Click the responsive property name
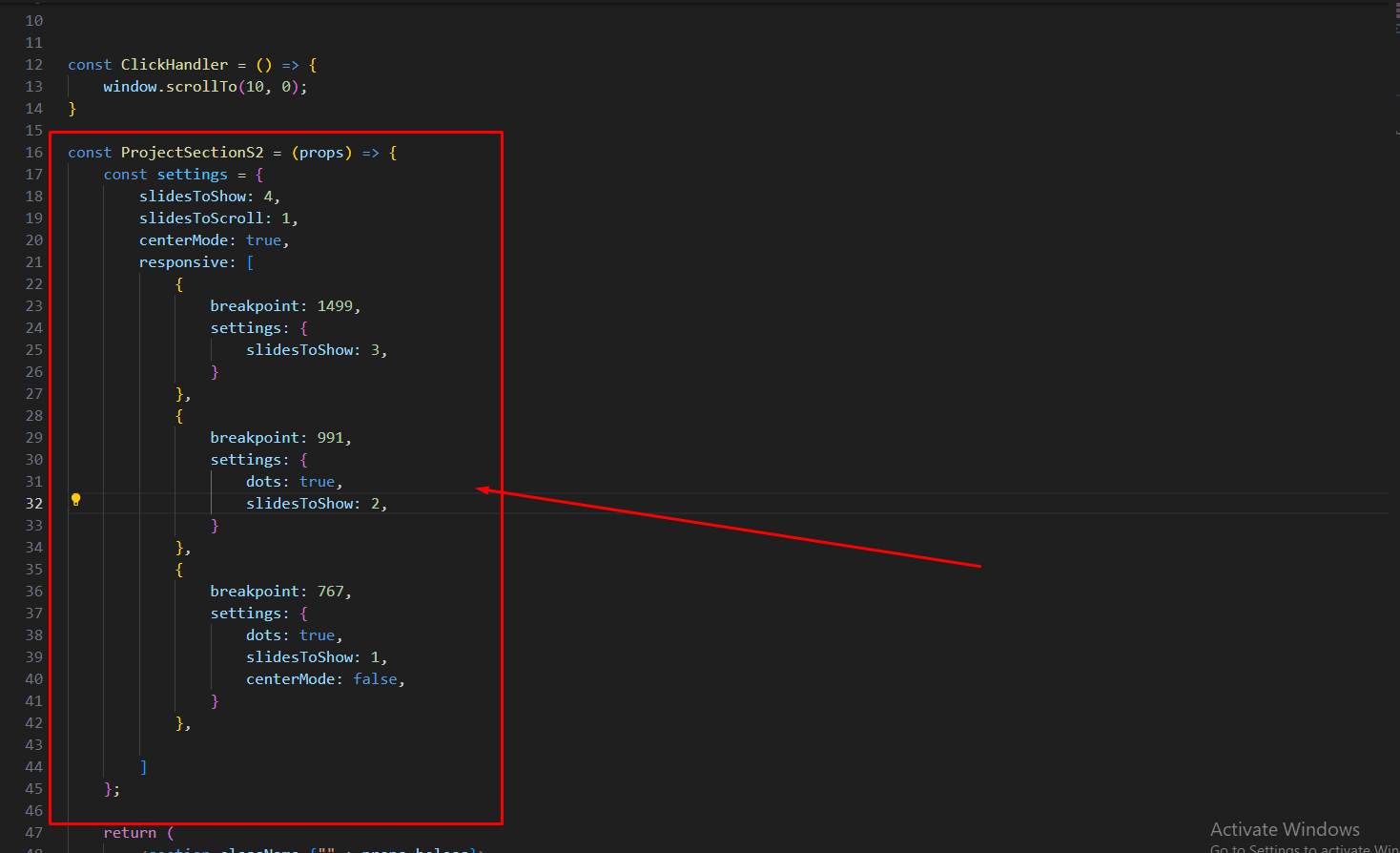The width and height of the screenshot is (1400, 853). pyautogui.click(x=183, y=262)
